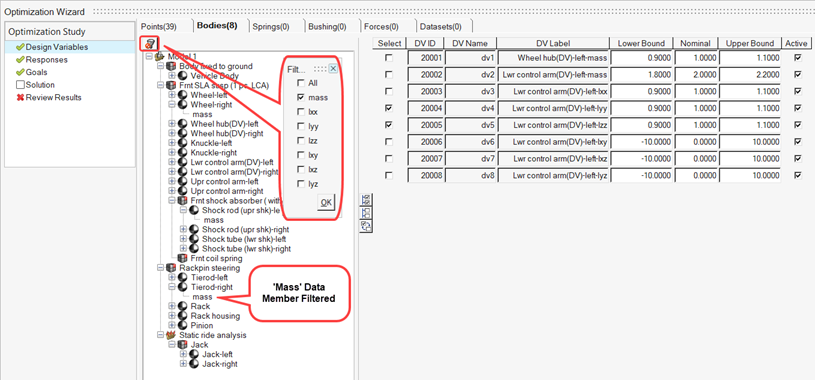Expand the Jack-left body node

[183, 354]
